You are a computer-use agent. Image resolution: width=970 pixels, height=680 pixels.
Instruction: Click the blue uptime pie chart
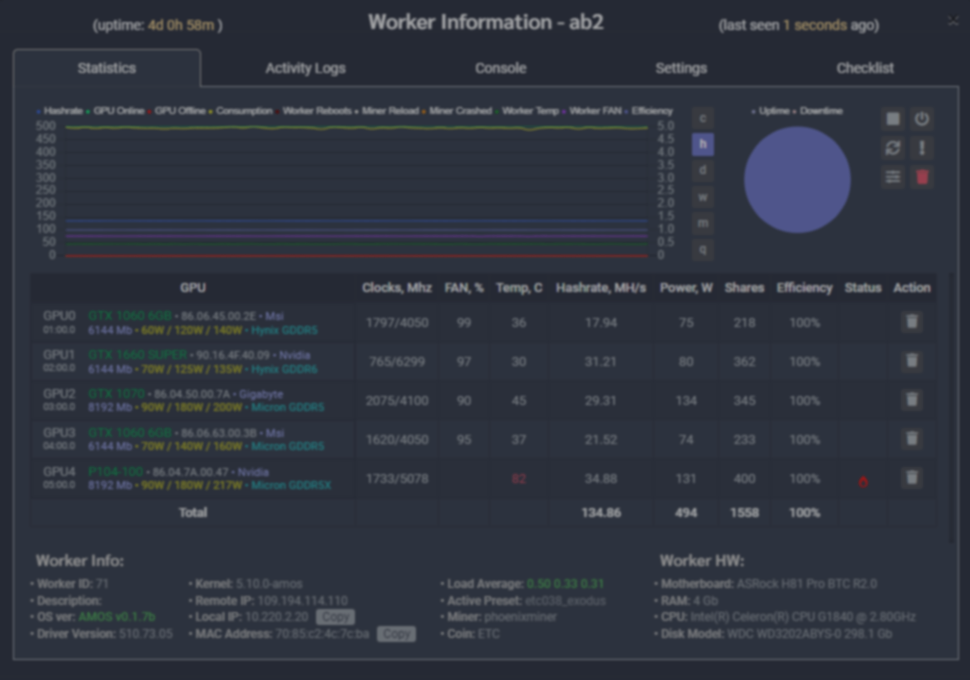click(x=797, y=180)
